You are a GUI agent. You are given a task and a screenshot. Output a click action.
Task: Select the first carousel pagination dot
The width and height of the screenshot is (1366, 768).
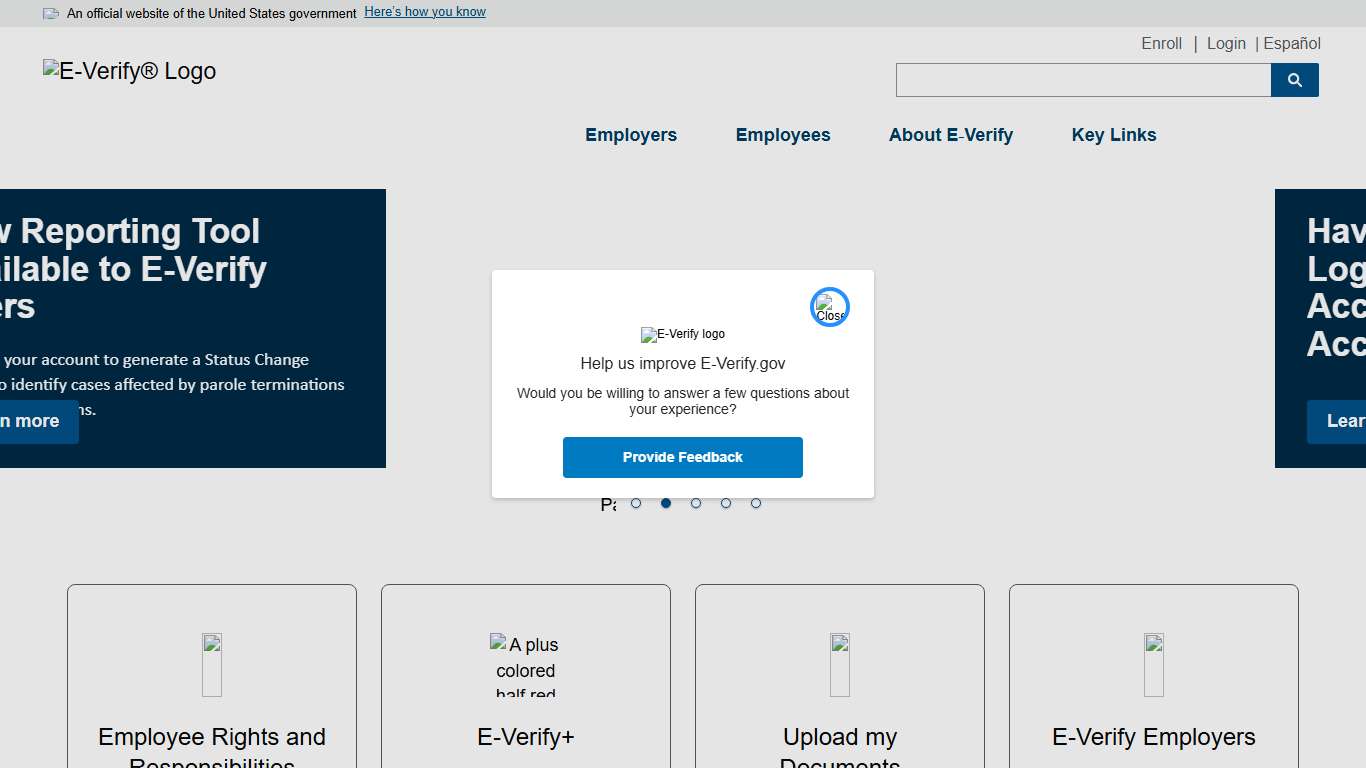[x=636, y=503]
